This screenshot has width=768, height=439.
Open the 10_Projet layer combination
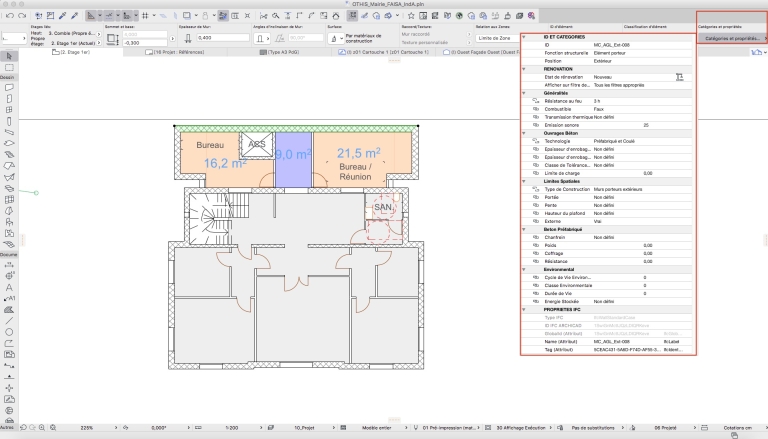304,428
